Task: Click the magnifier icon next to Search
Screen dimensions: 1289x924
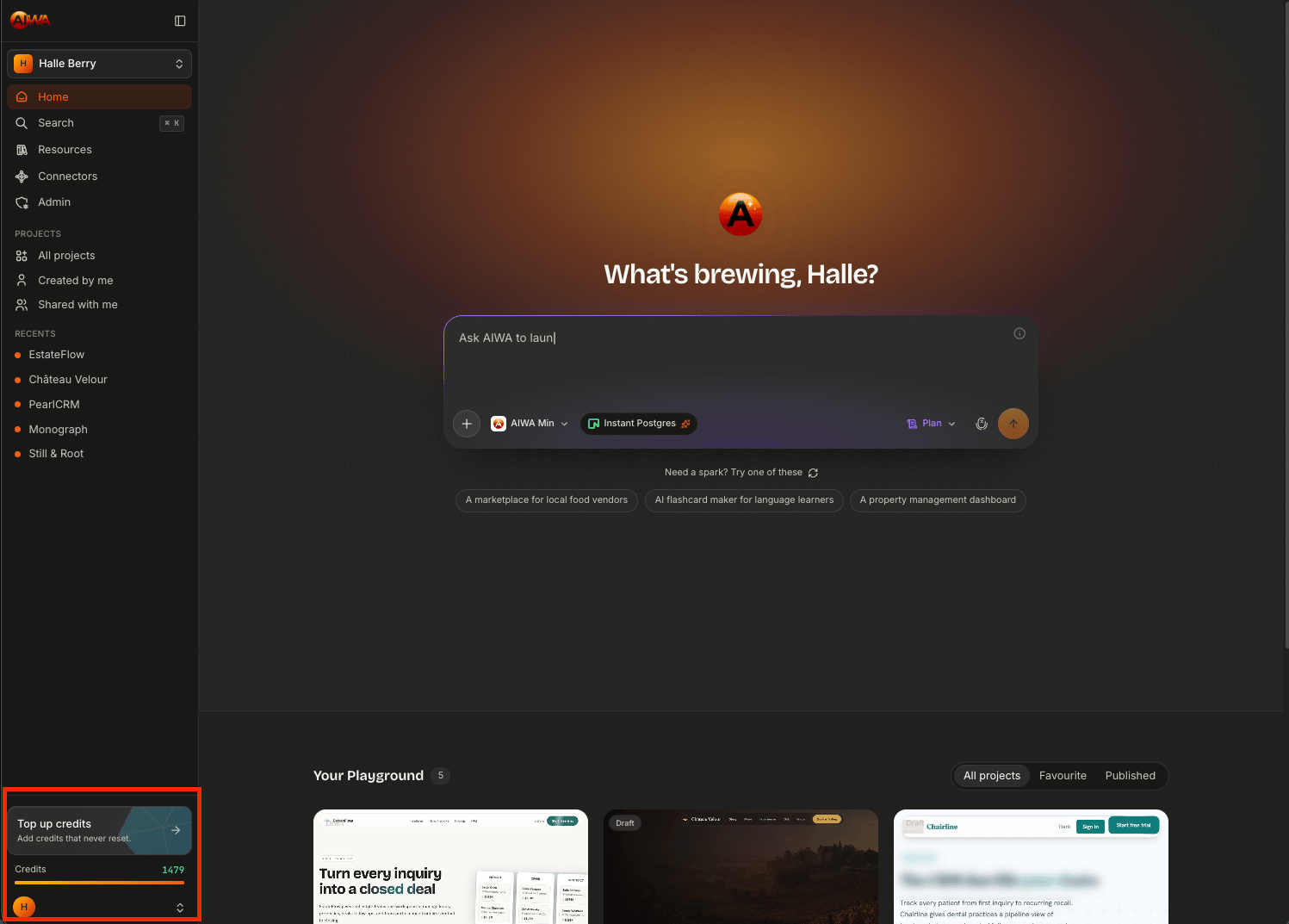Action: (x=22, y=123)
